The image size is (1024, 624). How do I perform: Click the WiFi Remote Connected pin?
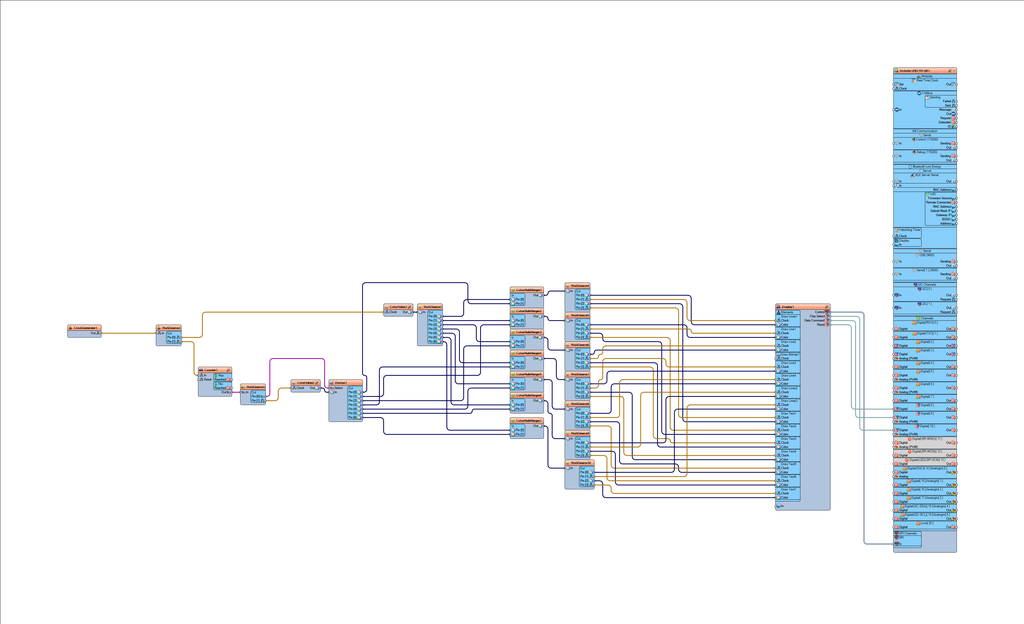tap(940, 202)
